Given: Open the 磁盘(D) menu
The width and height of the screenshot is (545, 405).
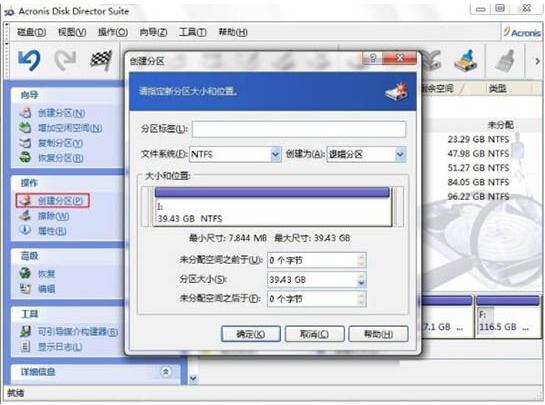Looking at the screenshot, I should (31, 32).
